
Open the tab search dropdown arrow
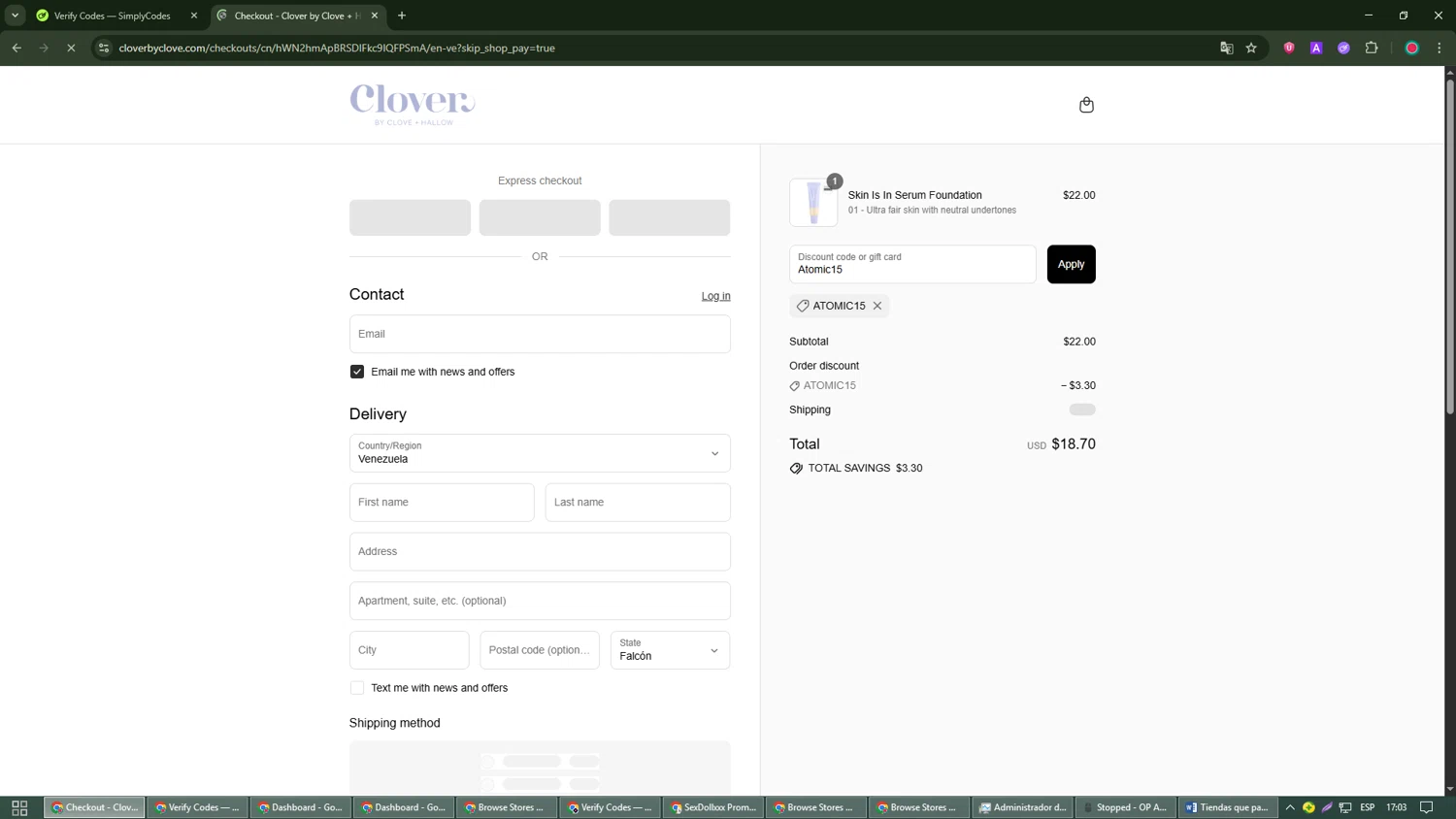[15, 16]
